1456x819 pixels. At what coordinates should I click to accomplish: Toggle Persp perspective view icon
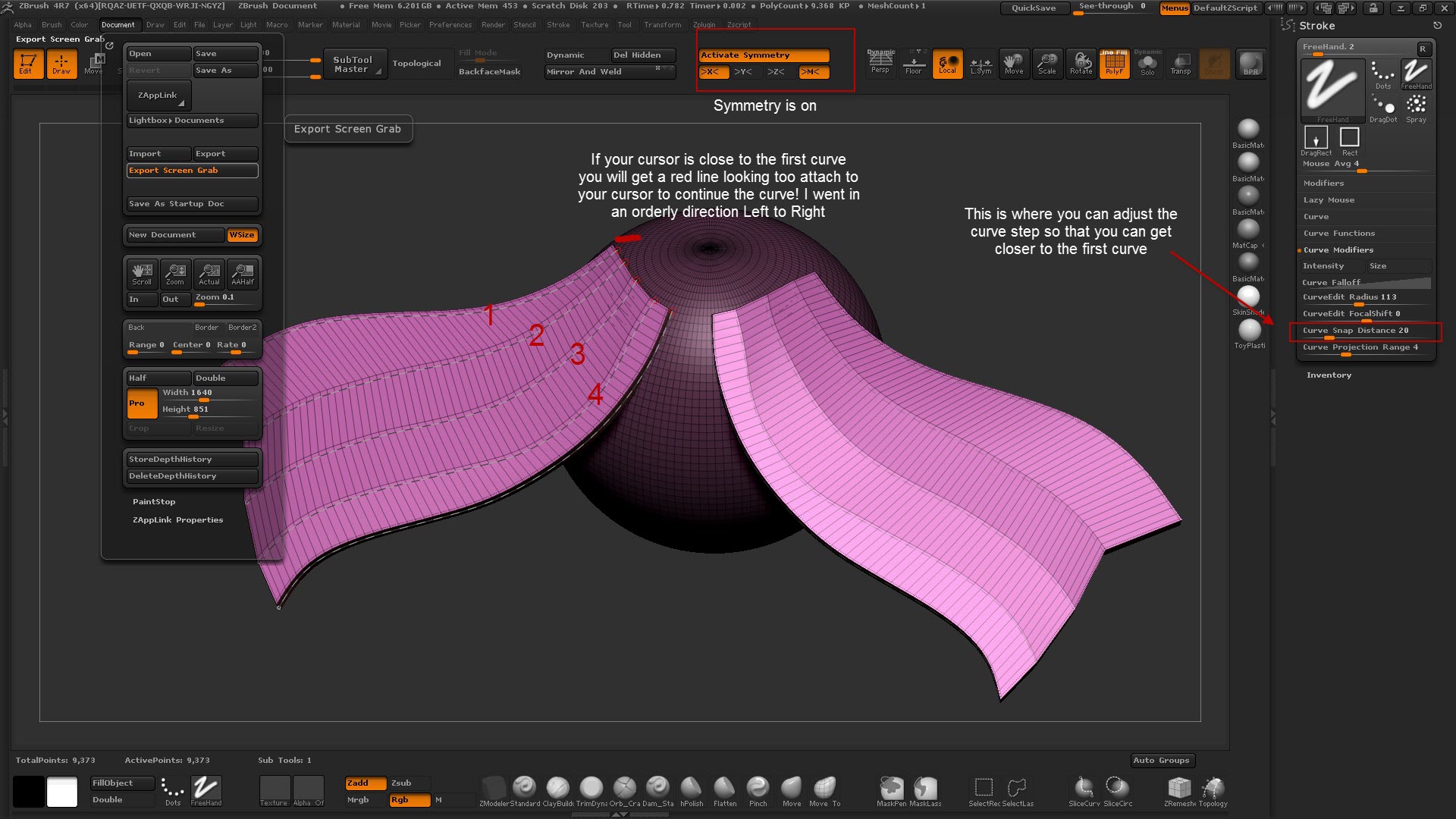coord(880,64)
